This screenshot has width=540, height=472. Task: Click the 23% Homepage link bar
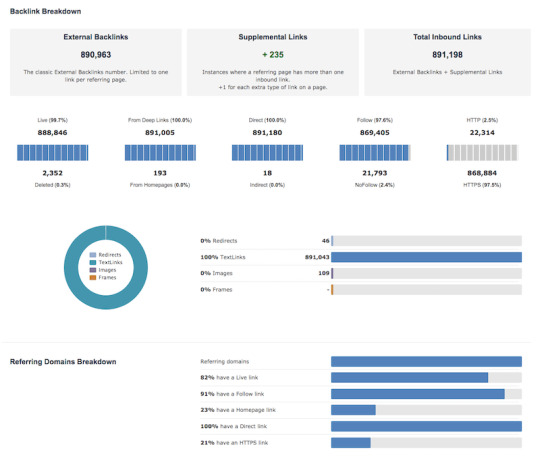coord(426,410)
